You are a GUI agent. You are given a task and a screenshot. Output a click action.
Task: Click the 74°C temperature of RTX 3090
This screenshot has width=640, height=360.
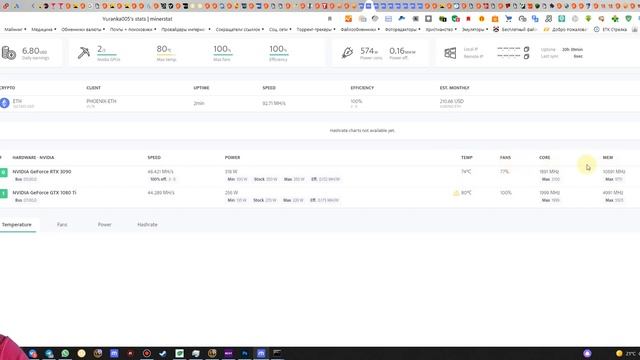[x=466, y=171]
